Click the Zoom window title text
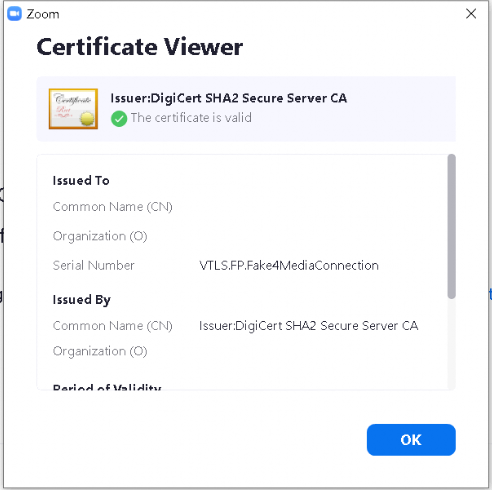 [x=43, y=14]
